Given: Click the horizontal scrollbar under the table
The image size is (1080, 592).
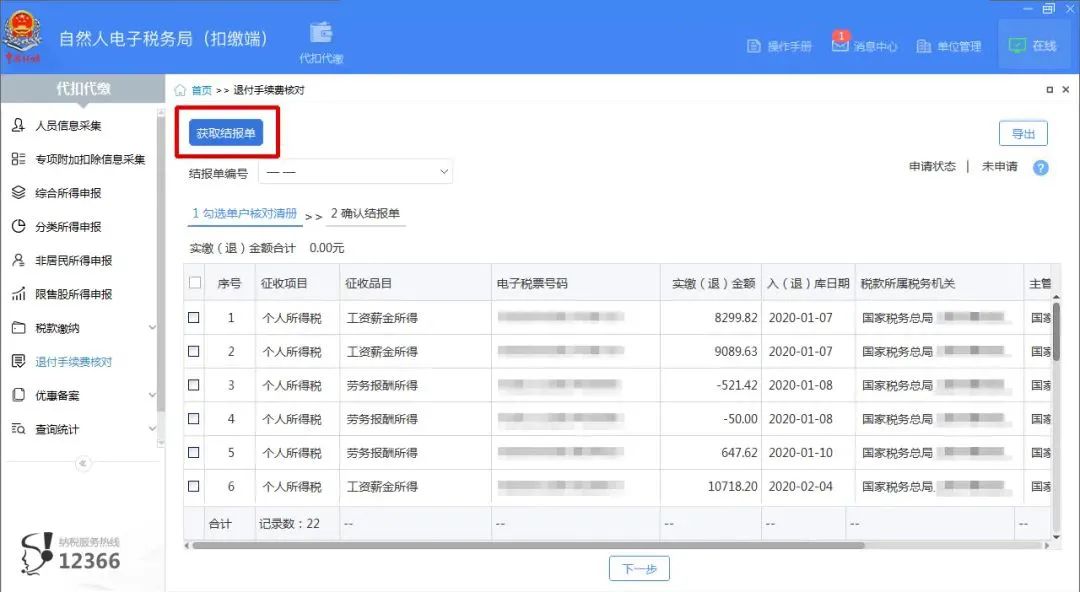Looking at the screenshot, I should [528, 545].
